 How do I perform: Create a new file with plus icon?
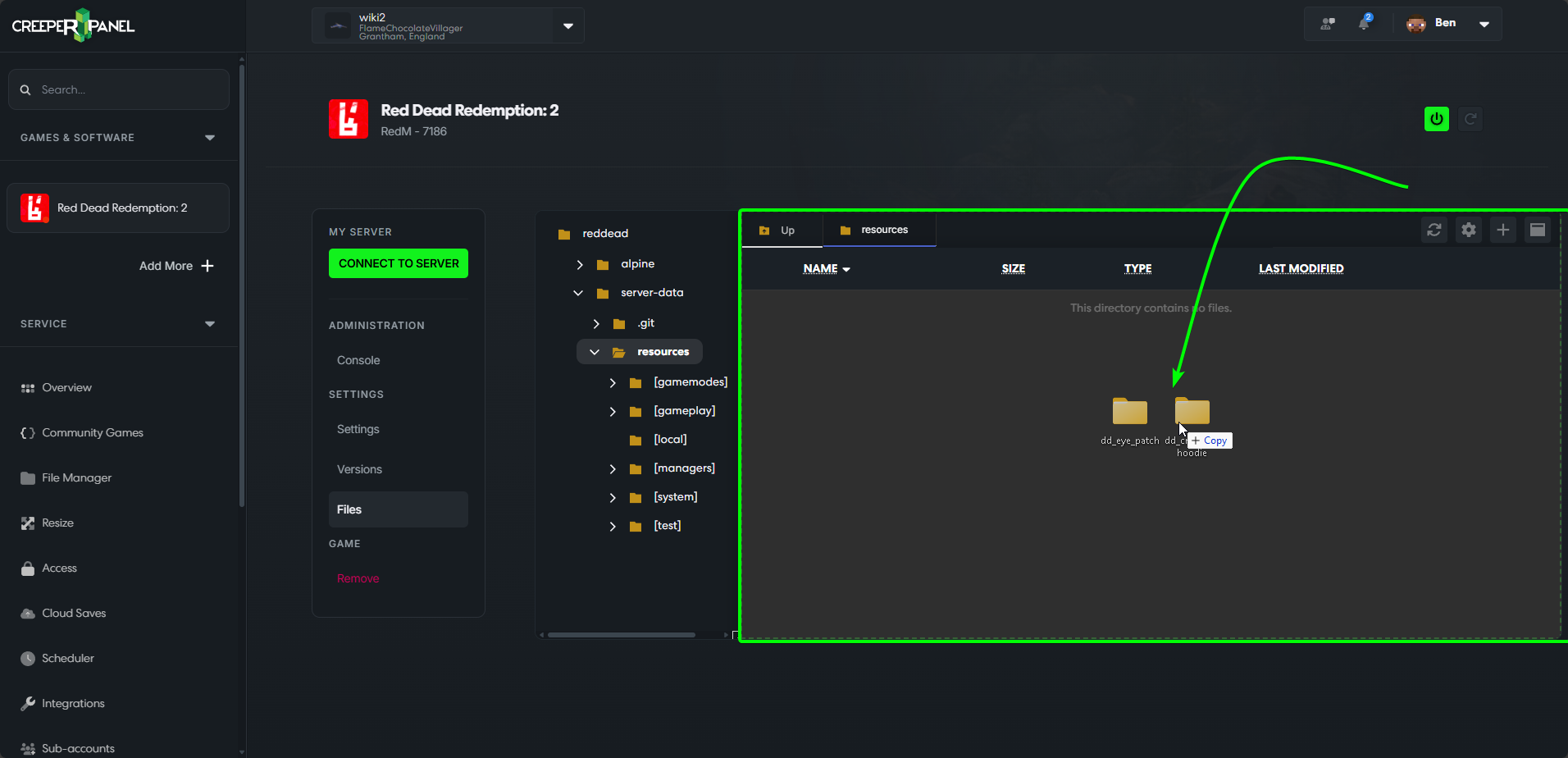1502,230
